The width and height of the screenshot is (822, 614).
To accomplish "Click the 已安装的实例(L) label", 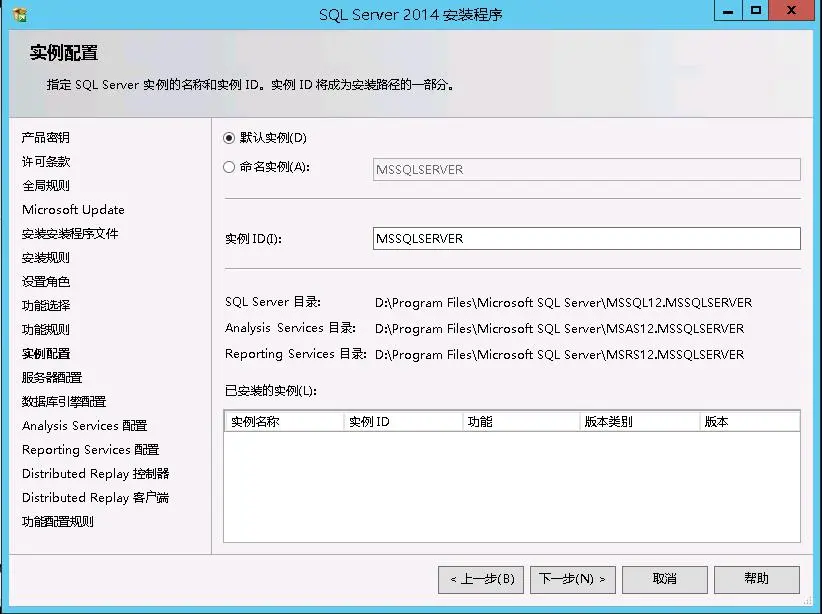I will click(271, 391).
